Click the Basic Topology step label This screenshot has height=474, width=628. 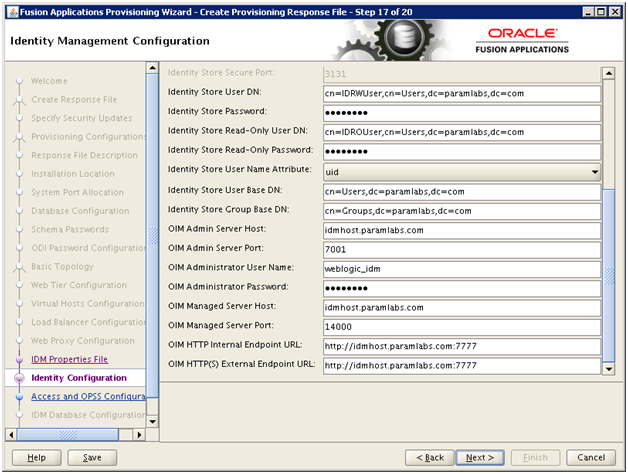coord(62,266)
